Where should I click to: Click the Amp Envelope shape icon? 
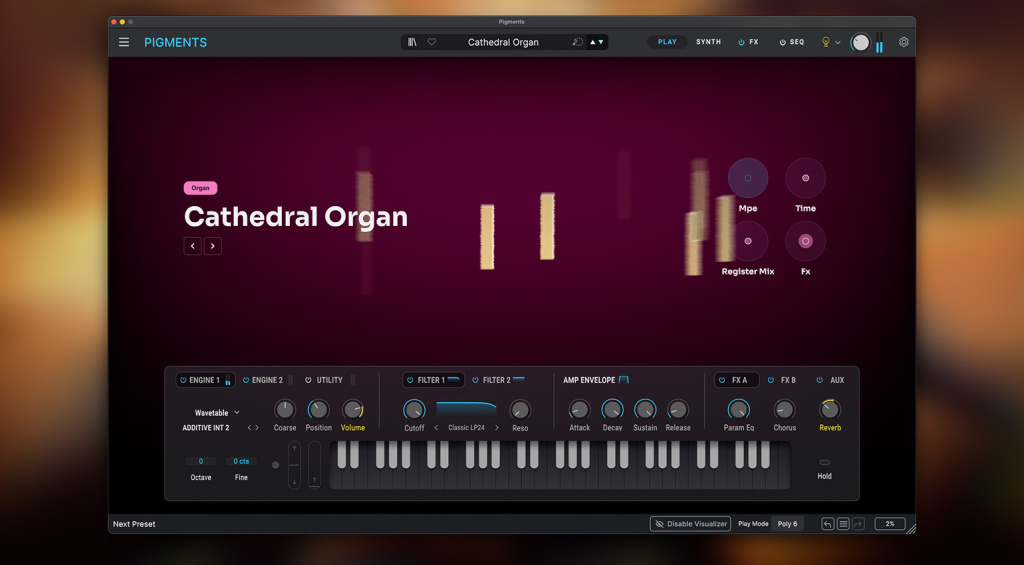click(624, 379)
